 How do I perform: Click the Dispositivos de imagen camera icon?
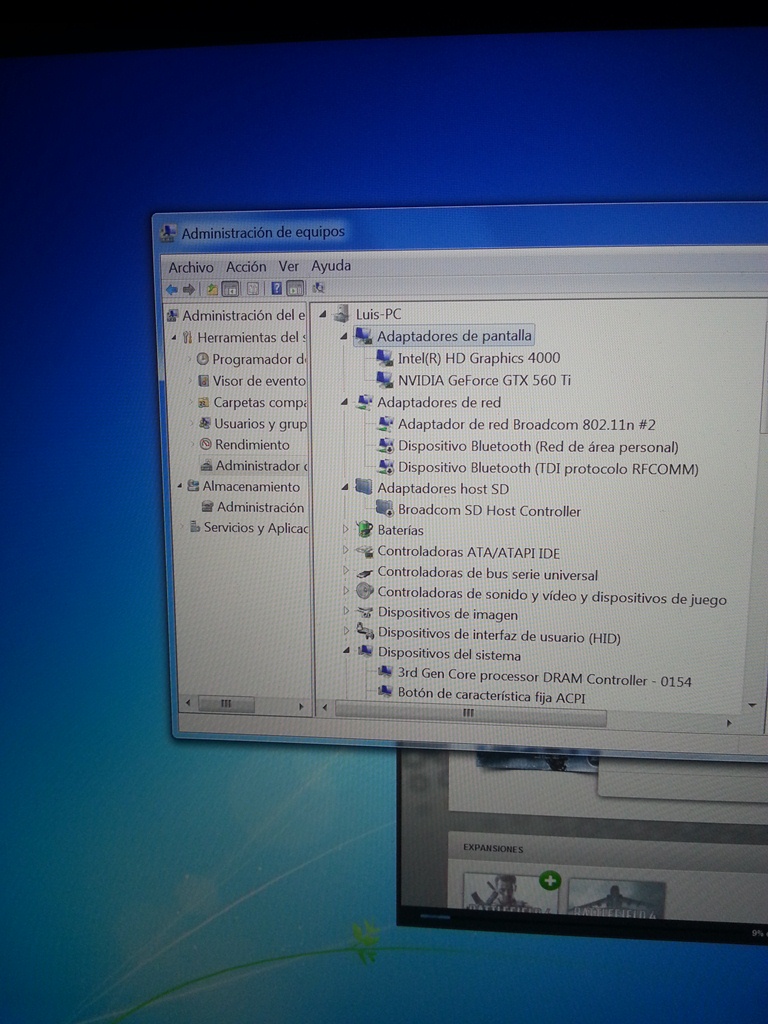pyautogui.click(x=365, y=613)
